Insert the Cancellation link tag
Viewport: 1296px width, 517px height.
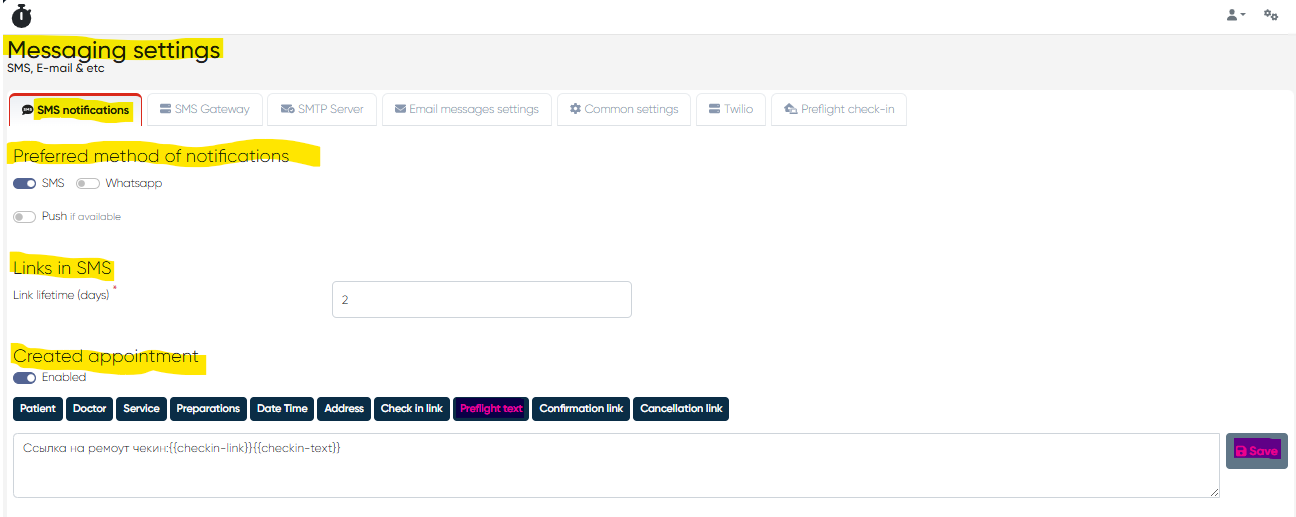[680, 409]
